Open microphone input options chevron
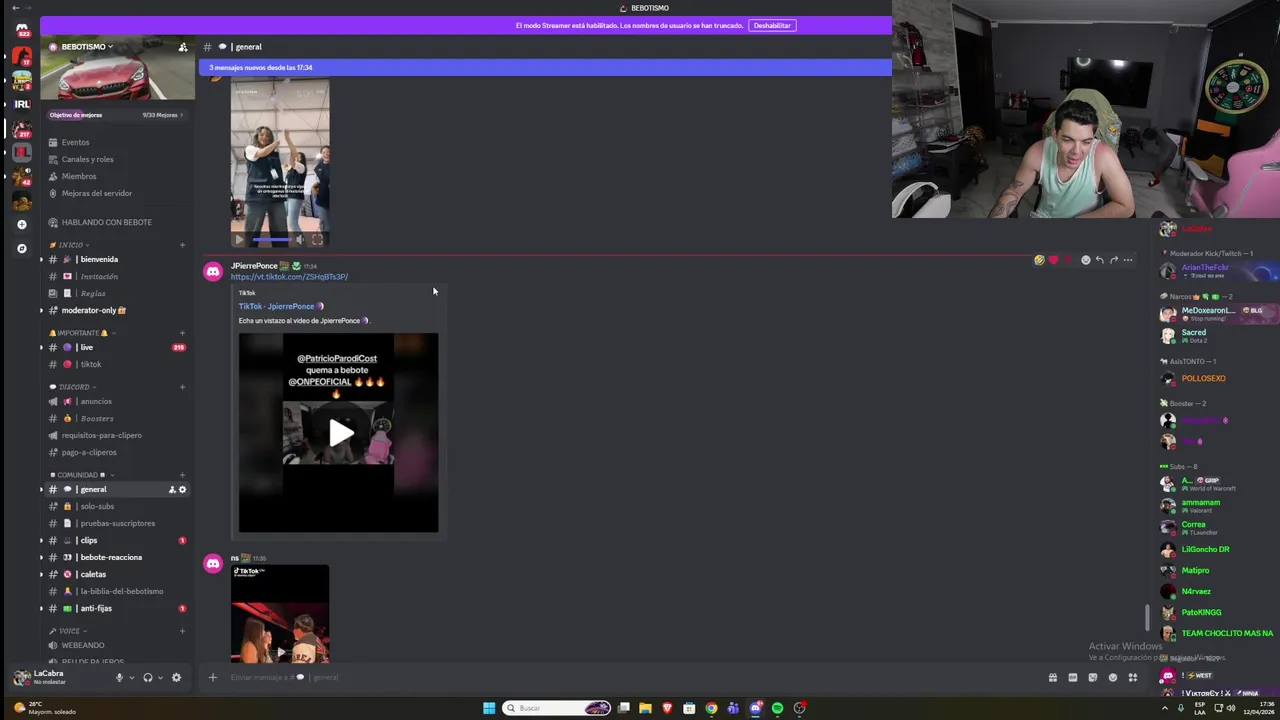Image resolution: width=1280 pixels, height=720 pixels. pyautogui.click(x=131, y=678)
